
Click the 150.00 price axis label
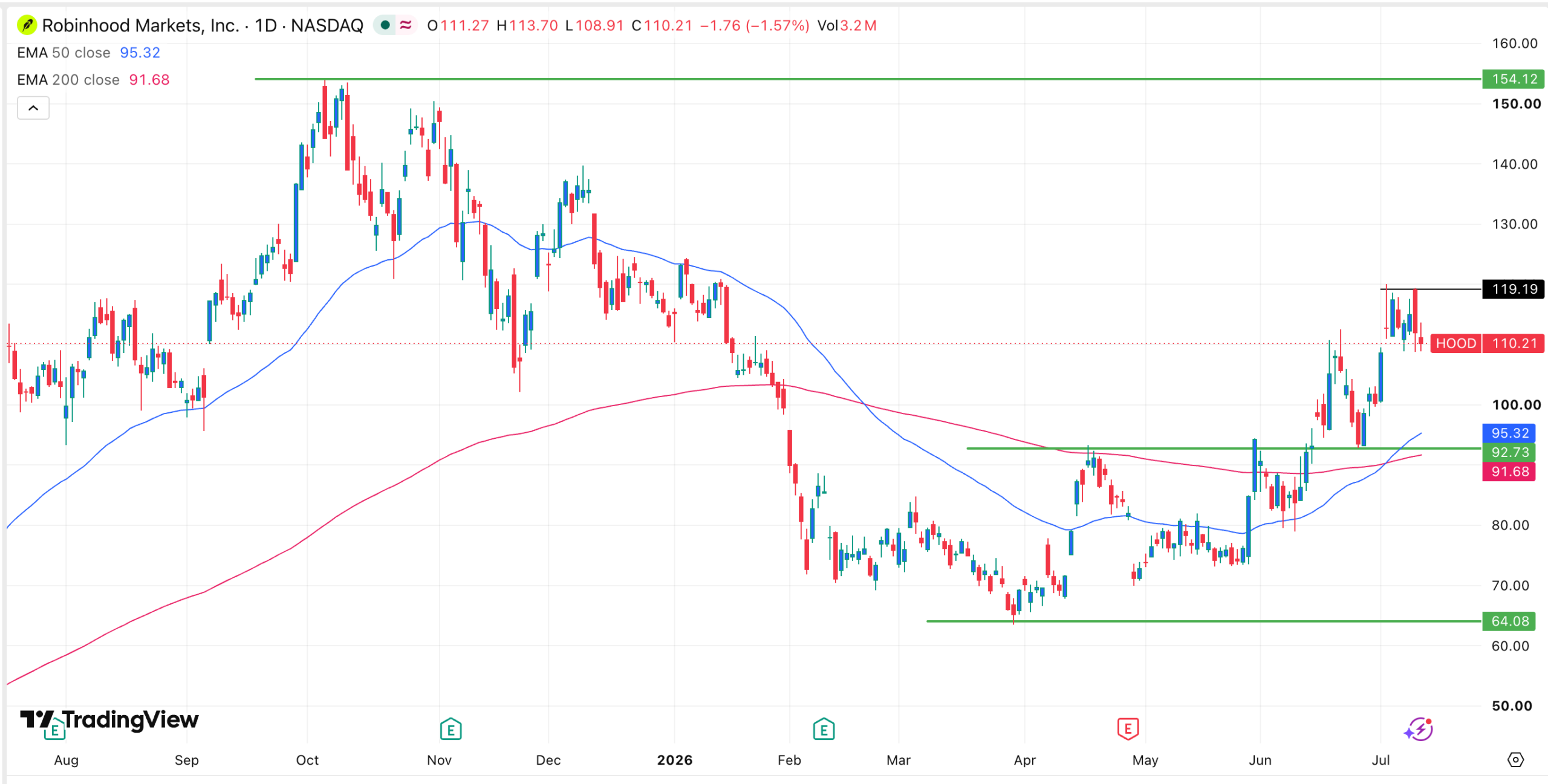coord(1516,104)
